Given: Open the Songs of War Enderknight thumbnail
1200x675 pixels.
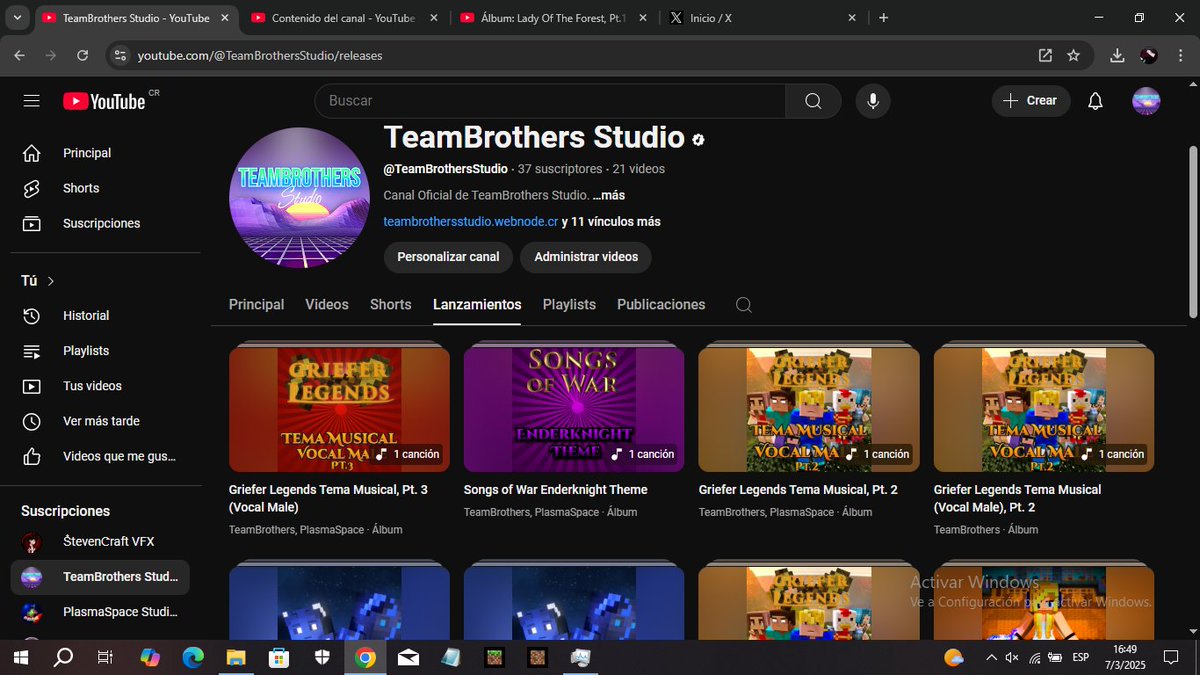Looking at the screenshot, I should (574, 408).
